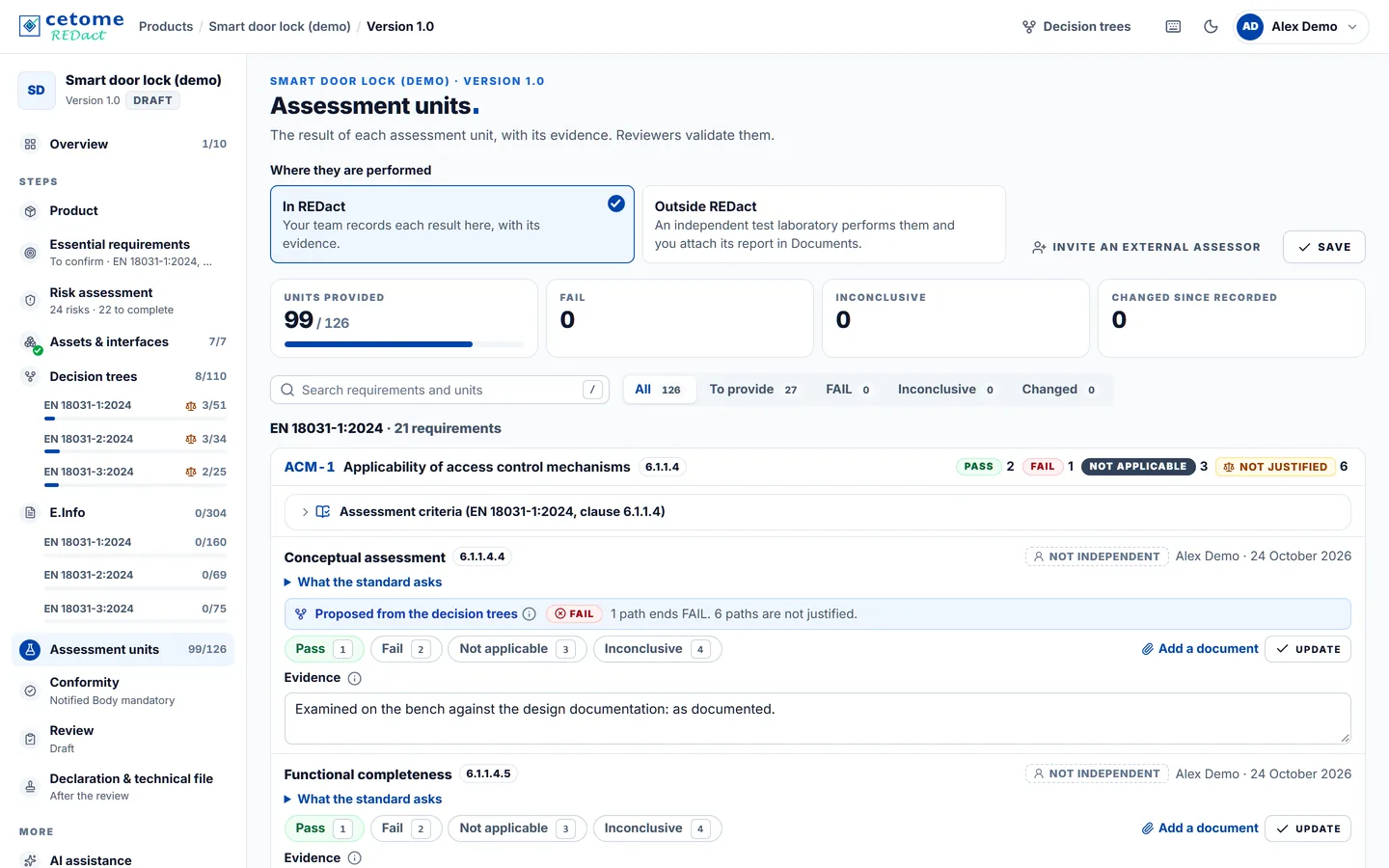Open the keyboard shortcuts icon
Viewport: 1389px width, 868px height.
click(1173, 27)
